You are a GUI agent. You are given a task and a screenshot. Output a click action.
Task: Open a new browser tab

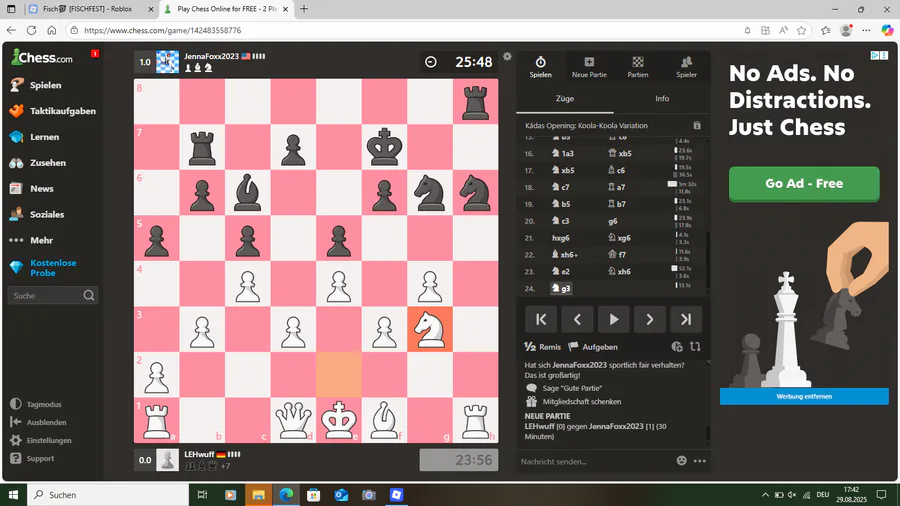(304, 9)
